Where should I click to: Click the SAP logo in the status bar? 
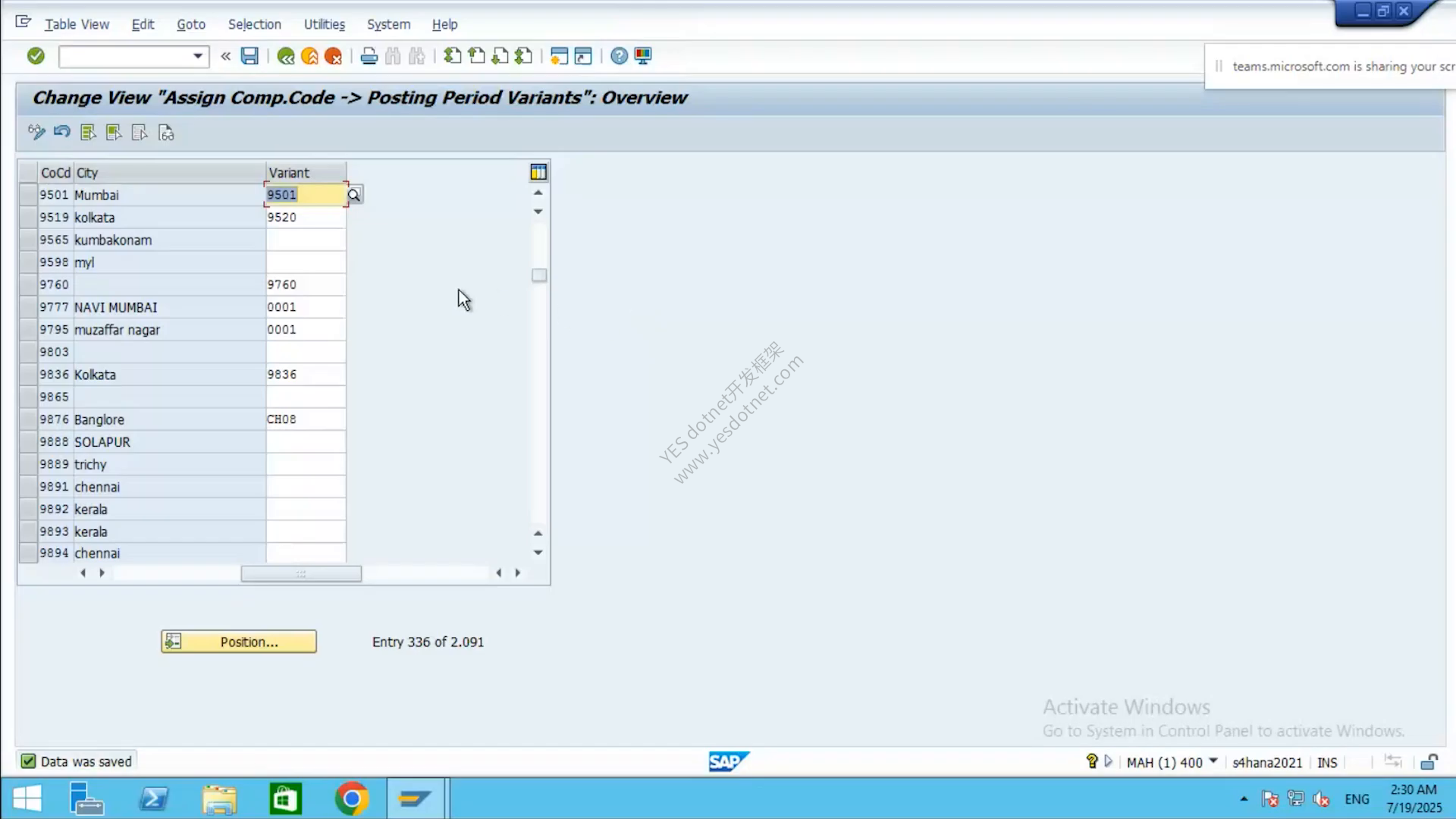[x=729, y=761]
